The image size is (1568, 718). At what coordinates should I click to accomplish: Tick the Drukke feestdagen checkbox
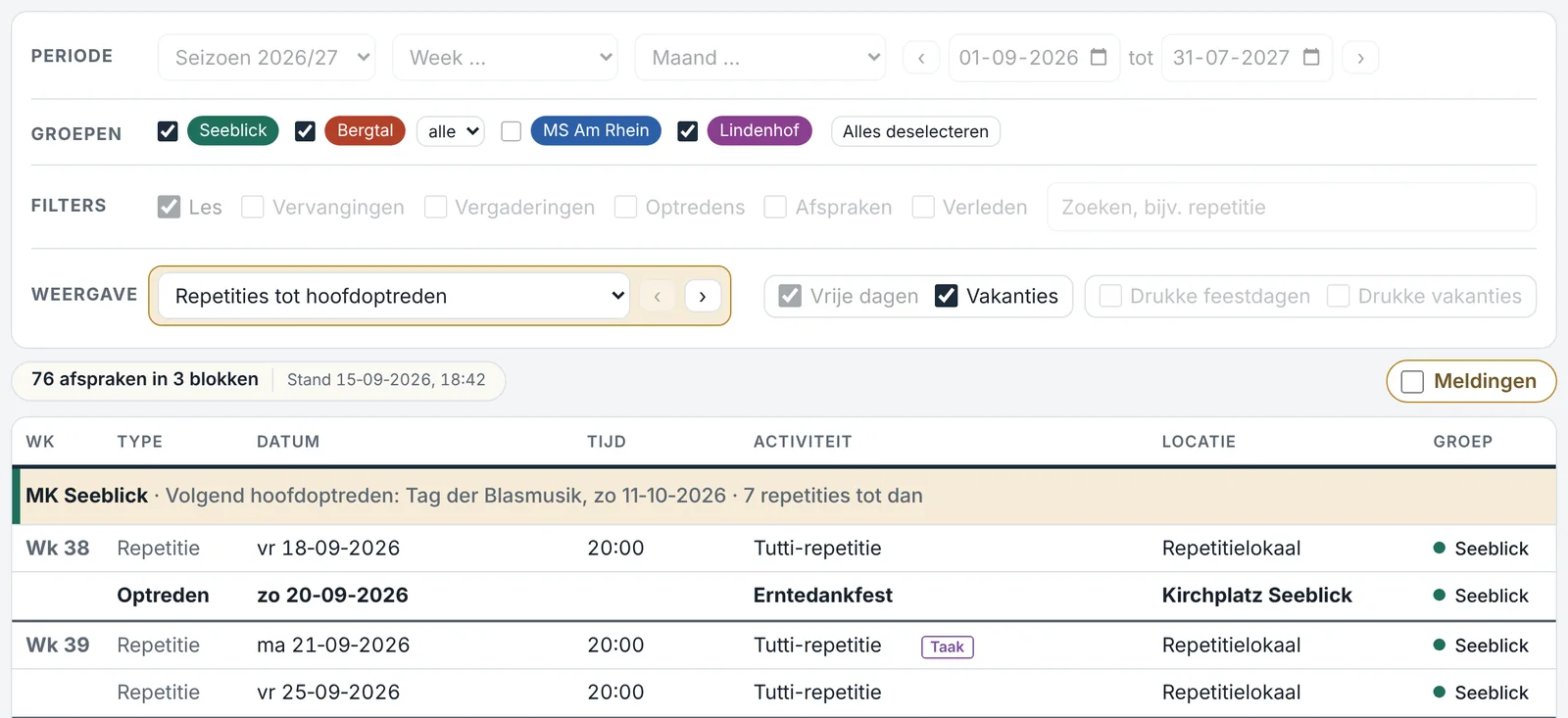(1110, 296)
